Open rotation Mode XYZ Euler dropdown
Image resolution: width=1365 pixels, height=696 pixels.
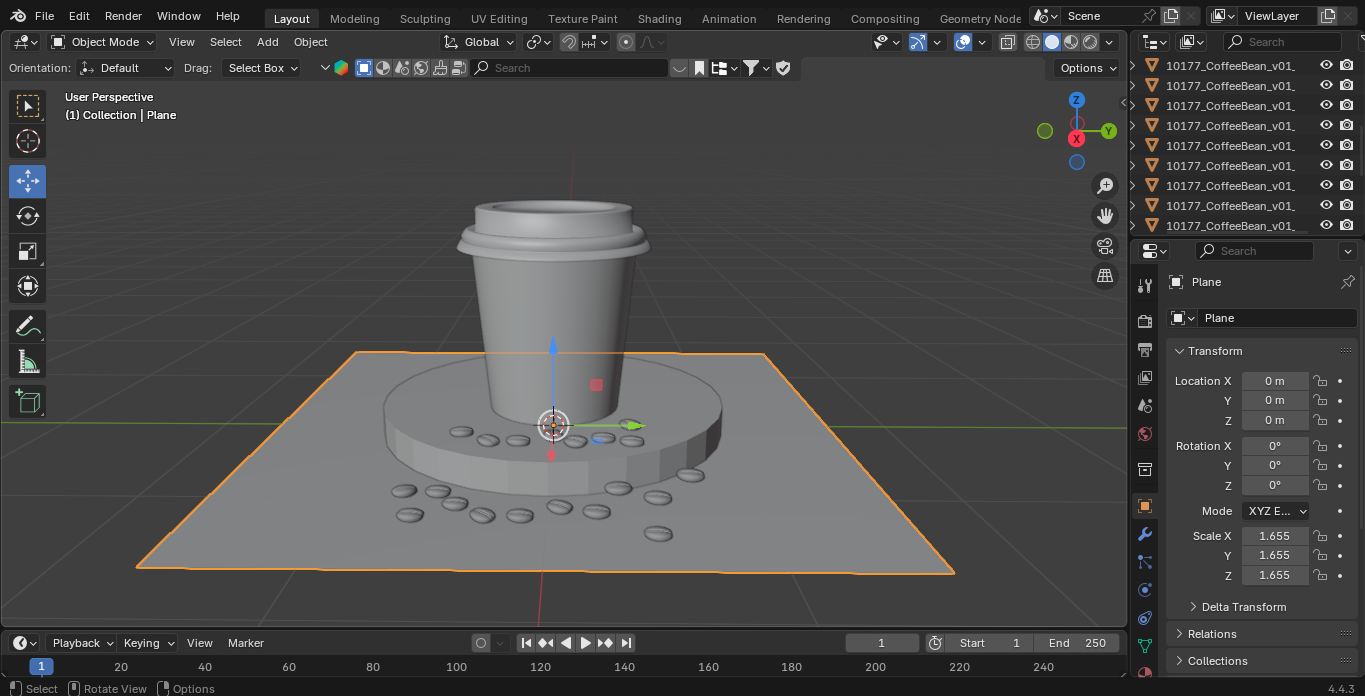coord(1276,511)
